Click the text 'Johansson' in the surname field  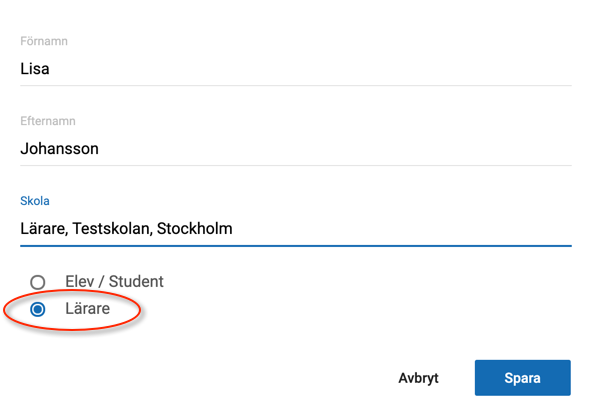59,149
